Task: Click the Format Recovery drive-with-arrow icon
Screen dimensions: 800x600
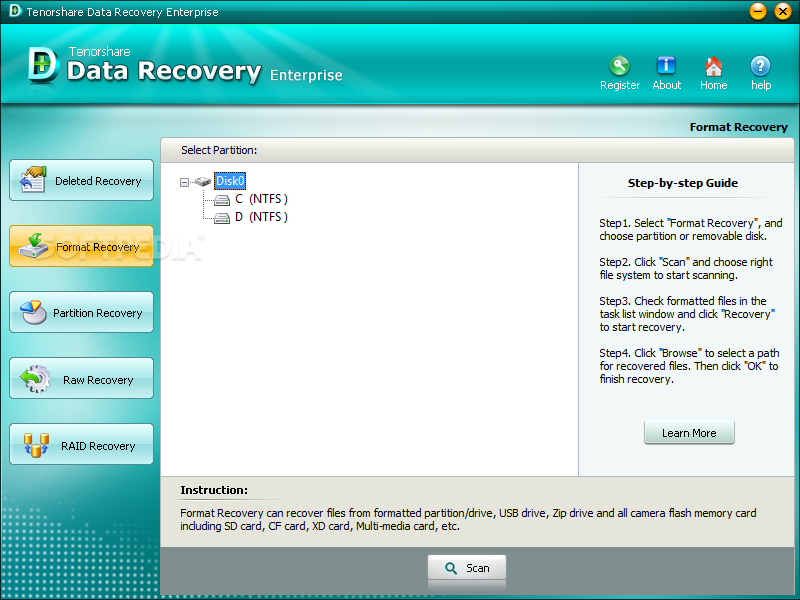Action: 33,246
